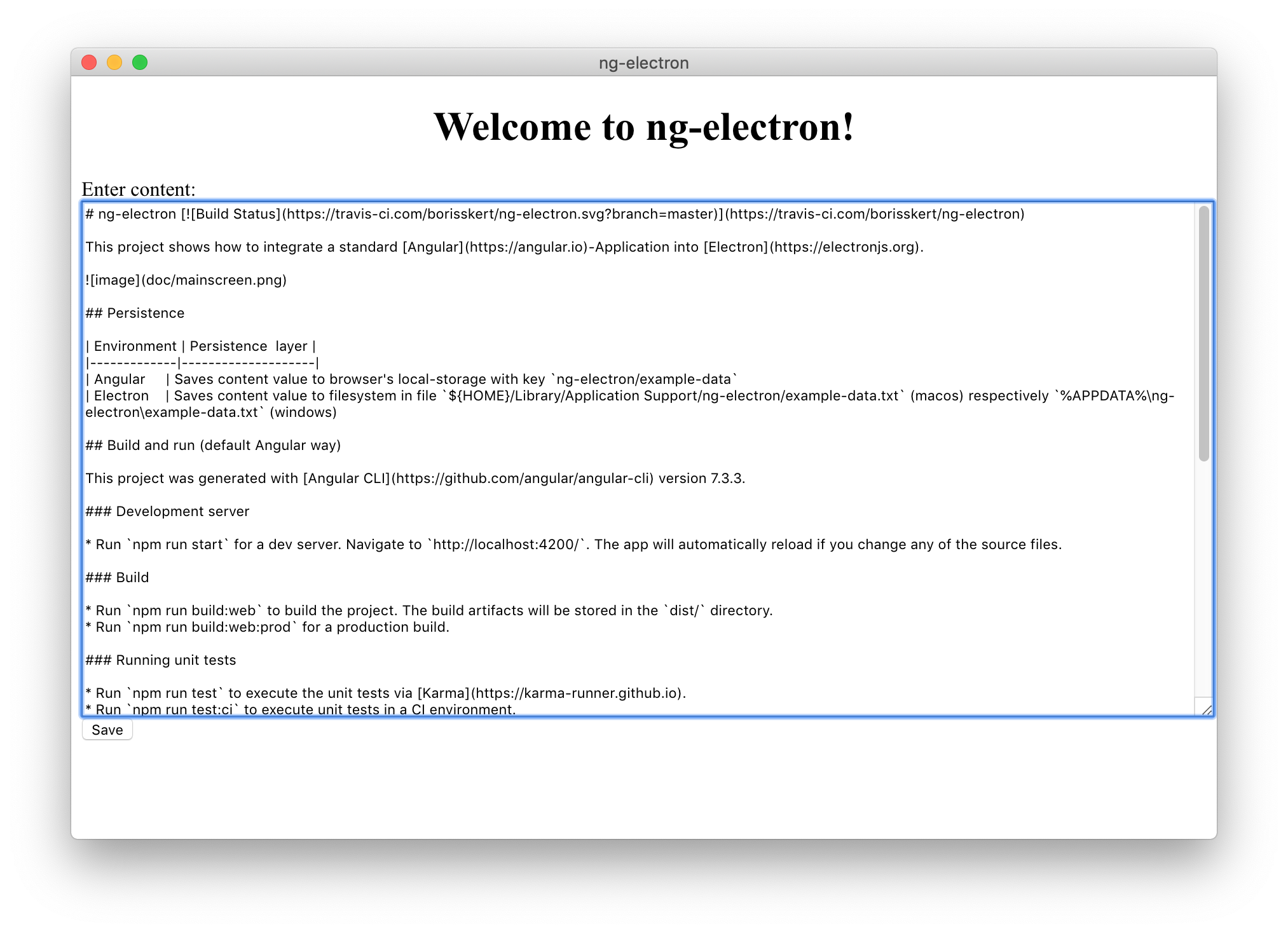This screenshot has height=933, width=1288.
Task: Click the '| Environment | Persistence layer |' row
Action: pyautogui.click(x=200, y=346)
